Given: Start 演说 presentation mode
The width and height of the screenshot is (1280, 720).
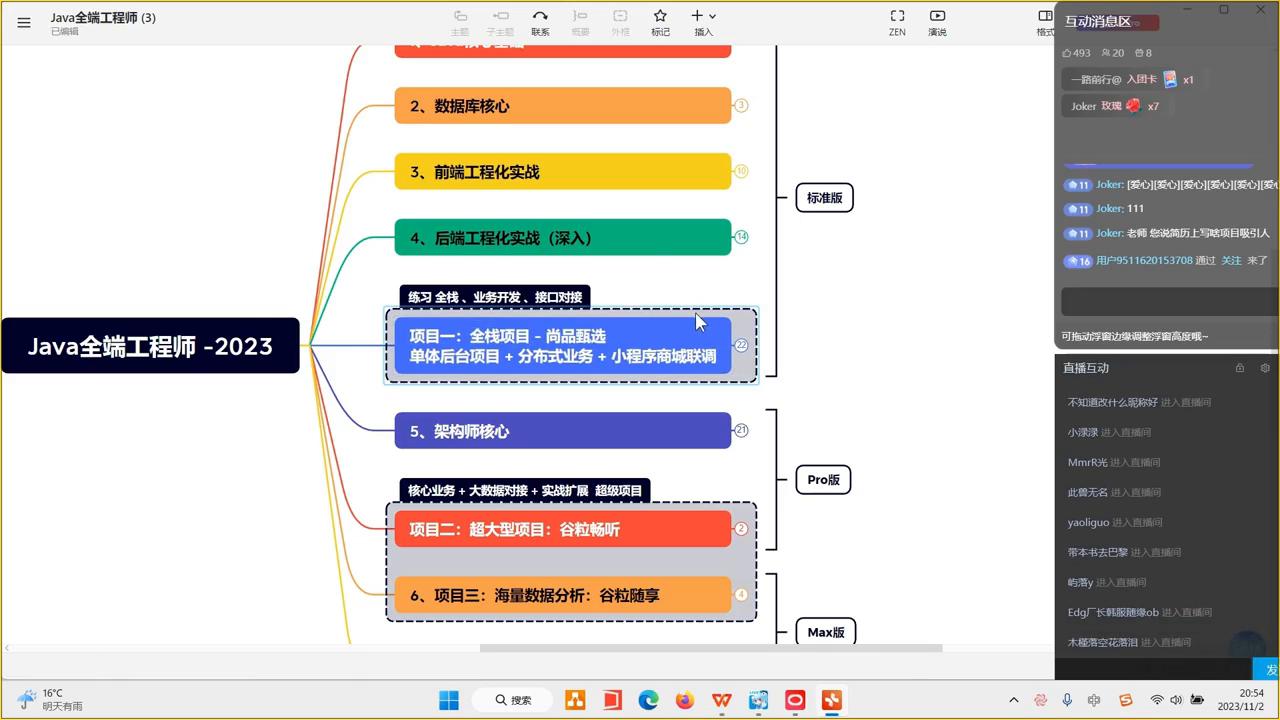Looking at the screenshot, I should pyautogui.click(x=937, y=20).
